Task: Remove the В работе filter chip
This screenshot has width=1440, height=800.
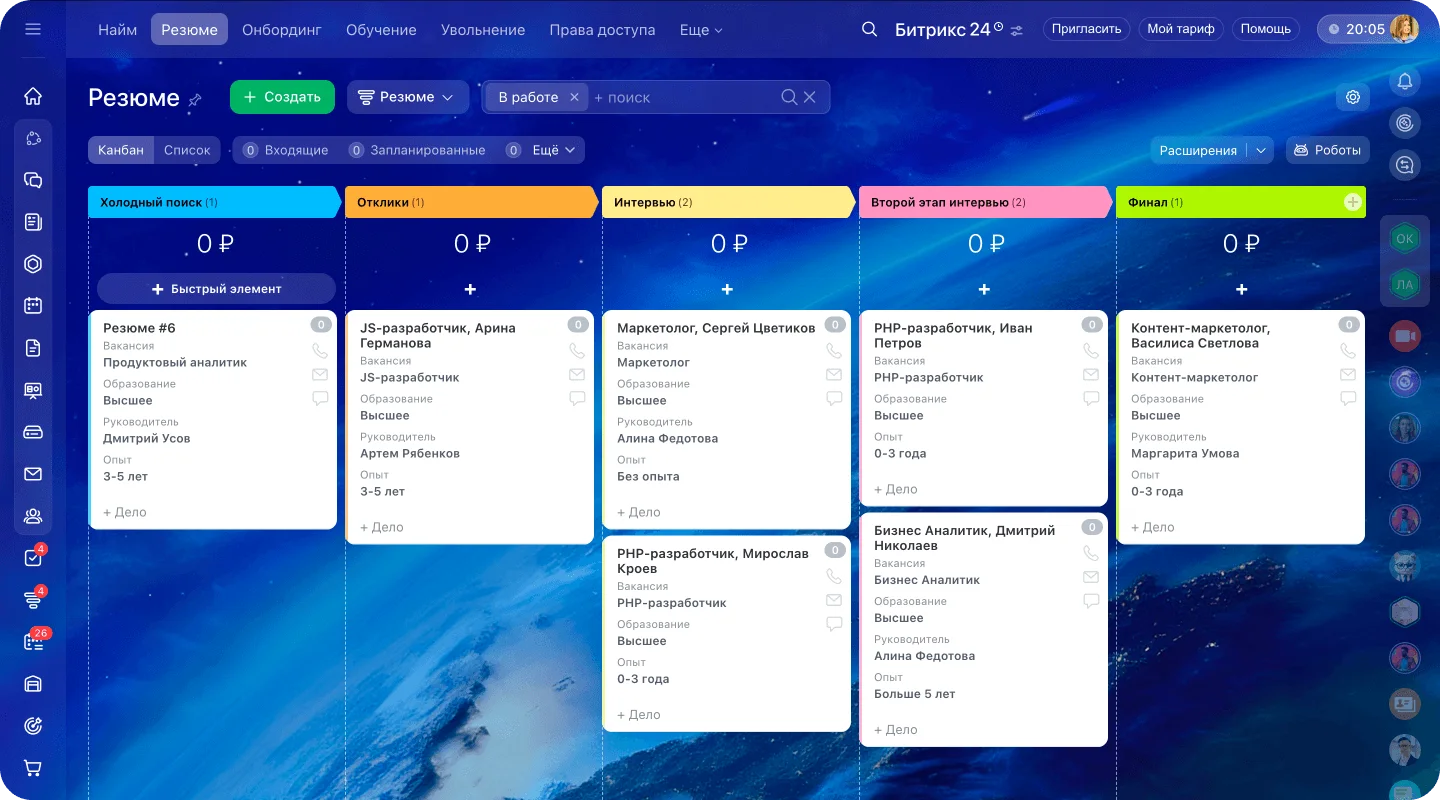Action: 574,97
